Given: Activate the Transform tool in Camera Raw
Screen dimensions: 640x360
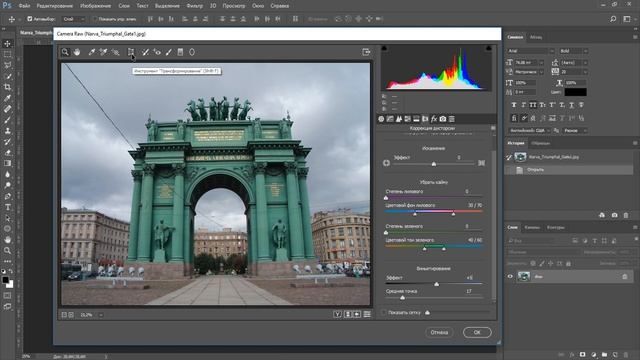Looking at the screenshot, I should [131, 52].
